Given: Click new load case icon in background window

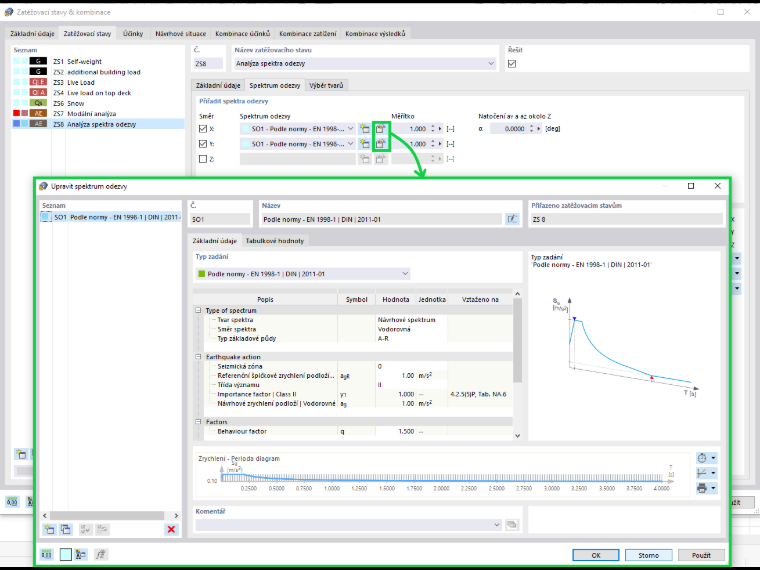Looking at the screenshot, I should click(21, 454).
